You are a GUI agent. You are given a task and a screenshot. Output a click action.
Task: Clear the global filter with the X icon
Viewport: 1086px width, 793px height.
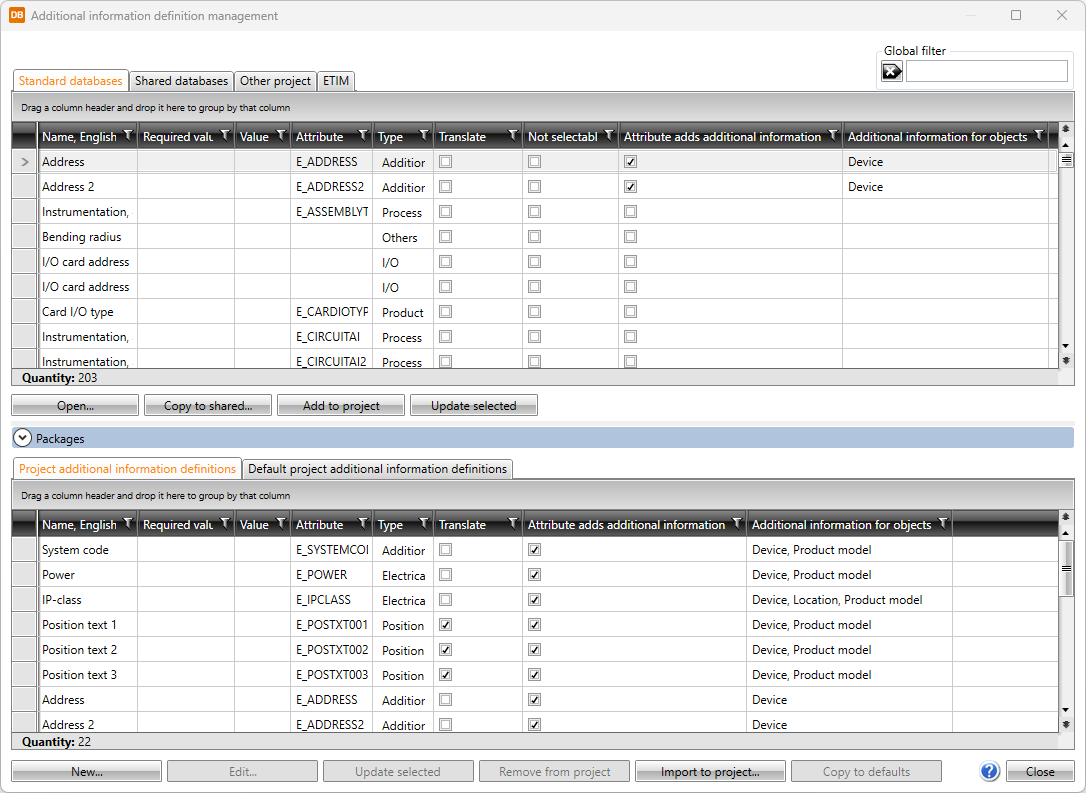click(x=891, y=71)
